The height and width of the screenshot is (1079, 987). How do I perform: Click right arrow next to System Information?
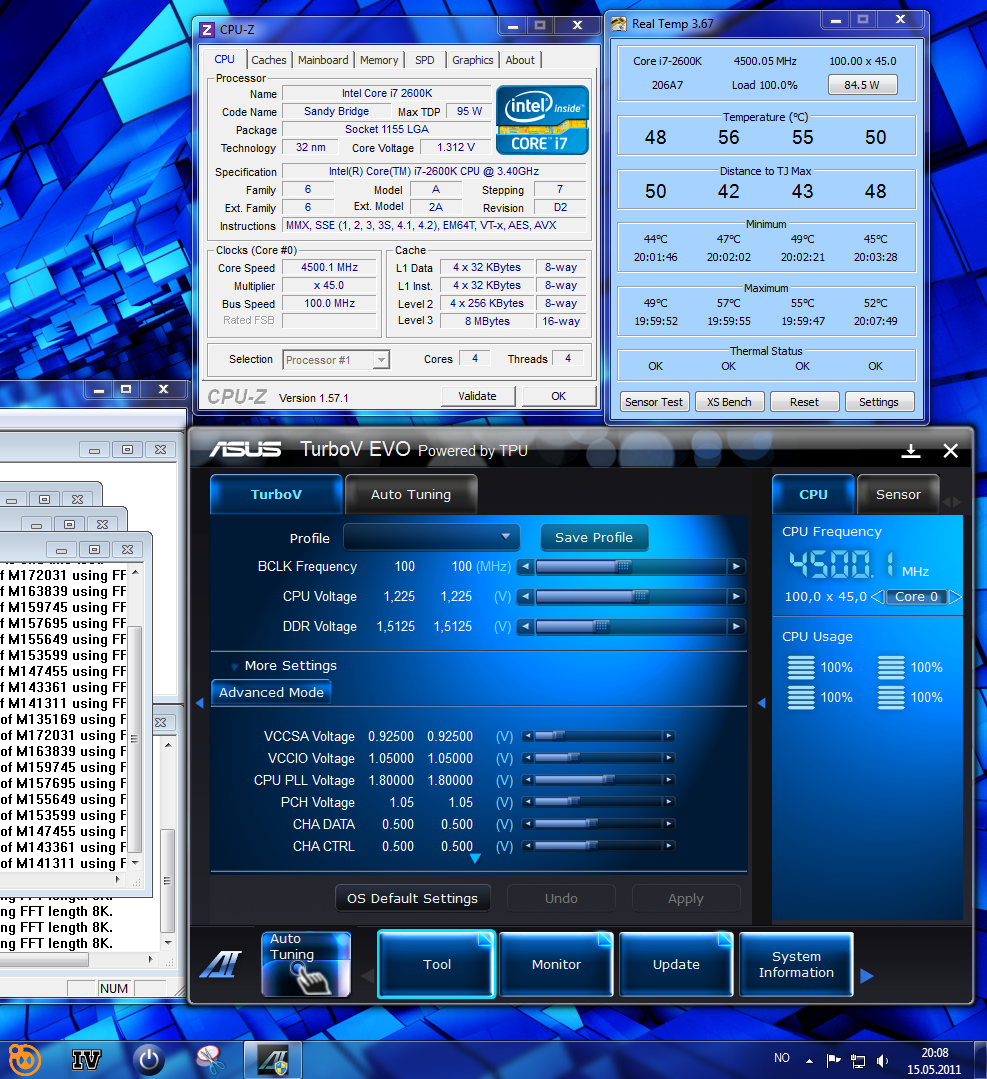pos(867,975)
